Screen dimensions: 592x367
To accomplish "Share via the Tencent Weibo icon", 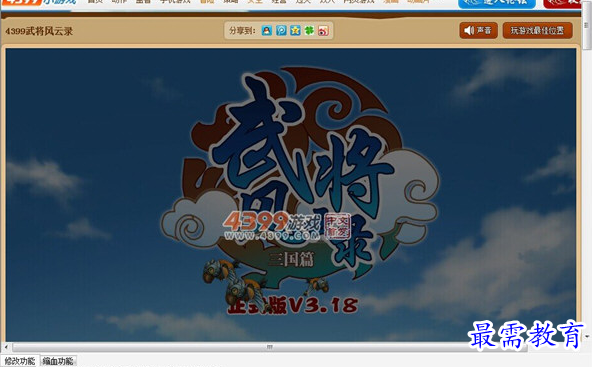I will [x=281, y=31].
